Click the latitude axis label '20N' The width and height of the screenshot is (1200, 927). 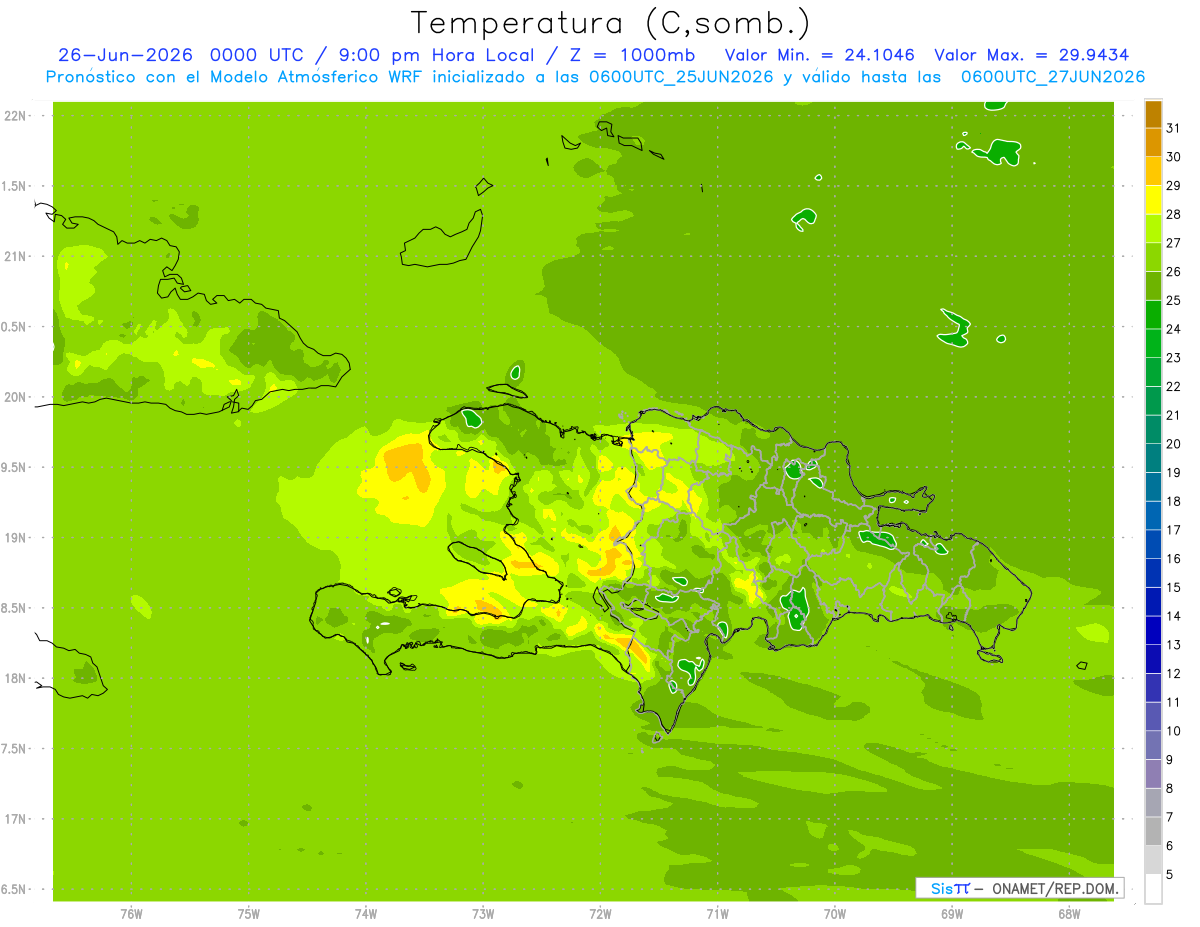click(x=15, y=397)
